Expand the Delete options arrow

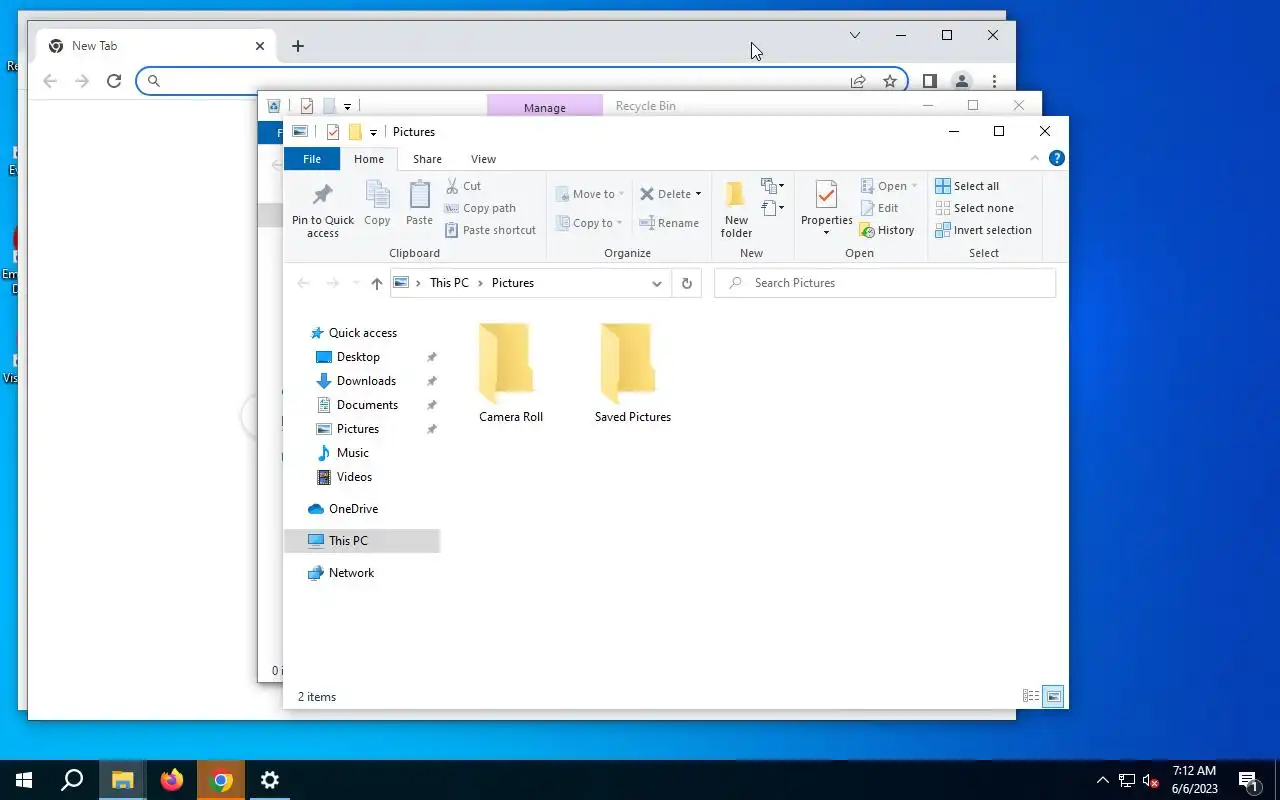[x=698, y=194]
